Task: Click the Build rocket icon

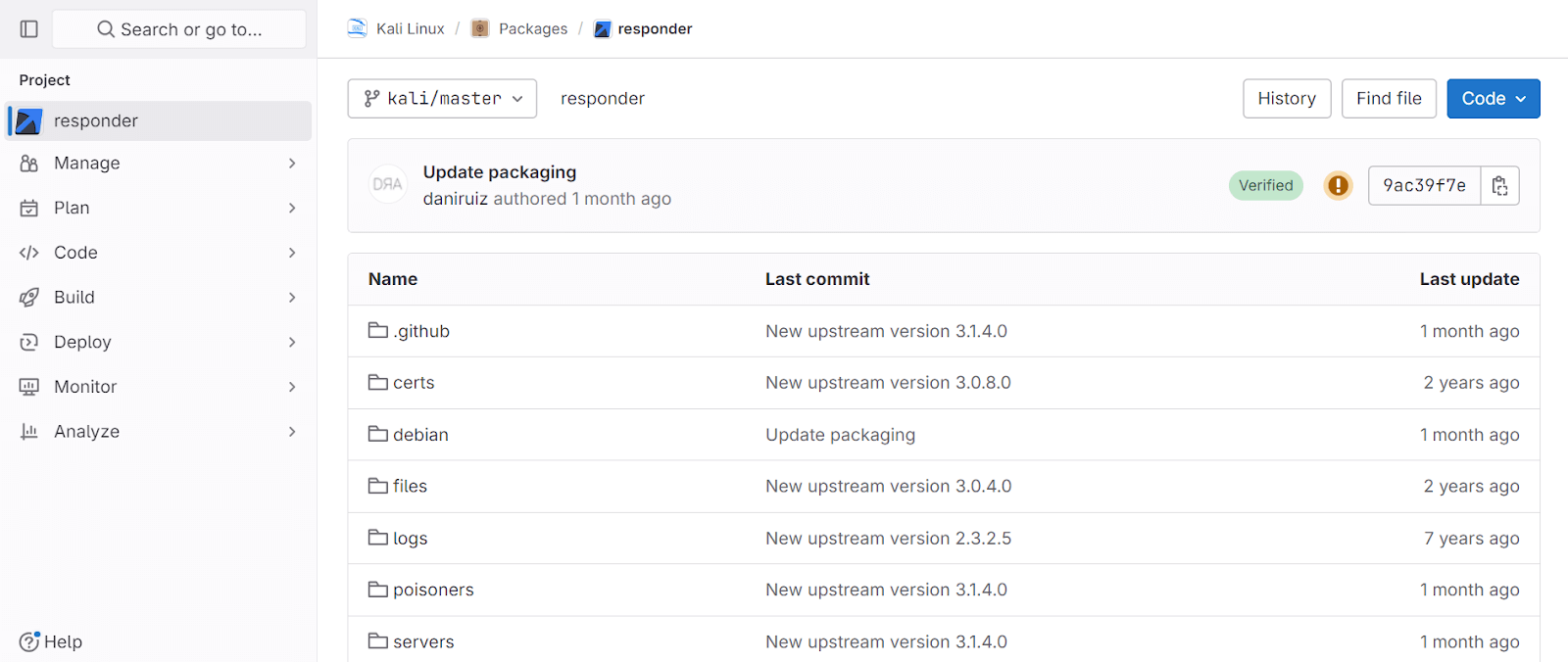Action: (x=29, y=297)
